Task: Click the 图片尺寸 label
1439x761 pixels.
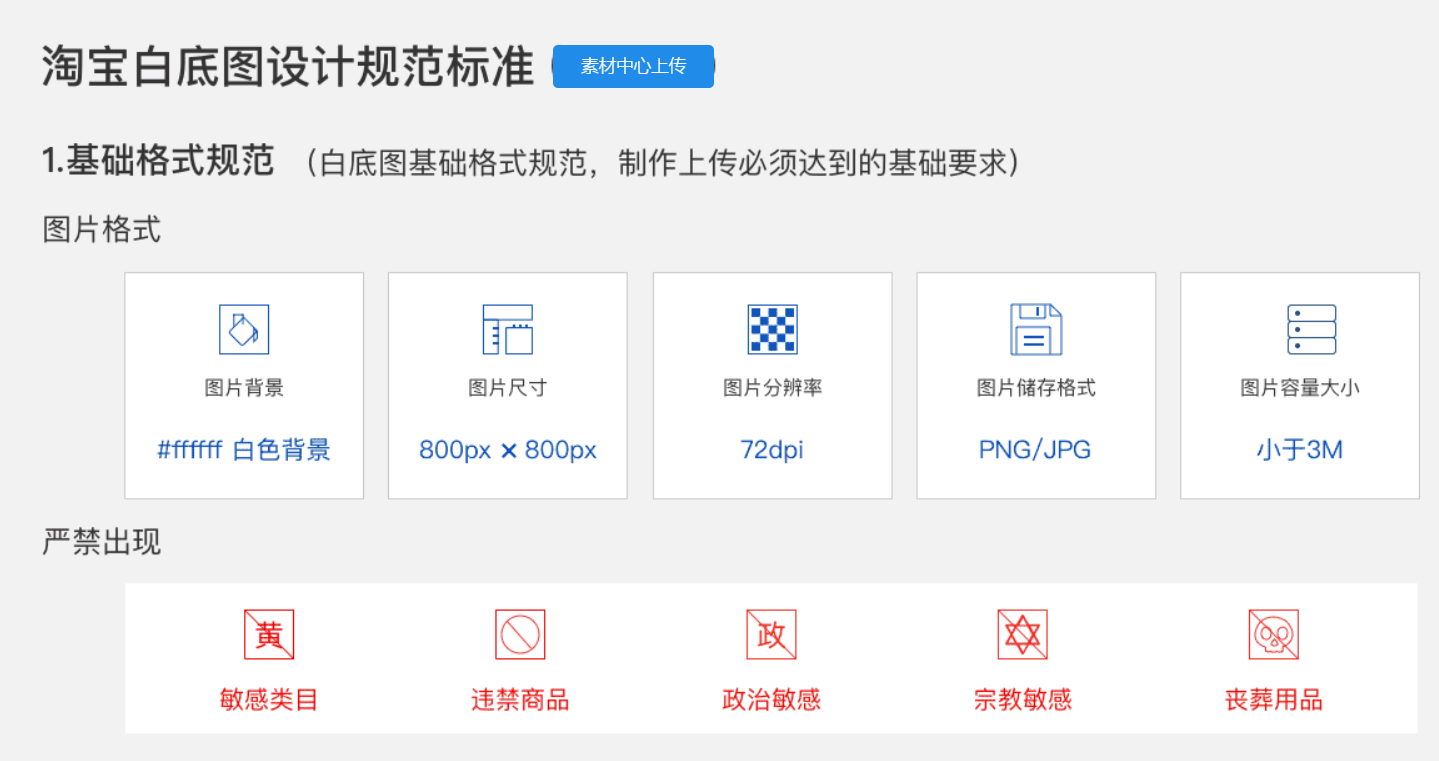Action: pyautogui.click(x=508, y=388)
